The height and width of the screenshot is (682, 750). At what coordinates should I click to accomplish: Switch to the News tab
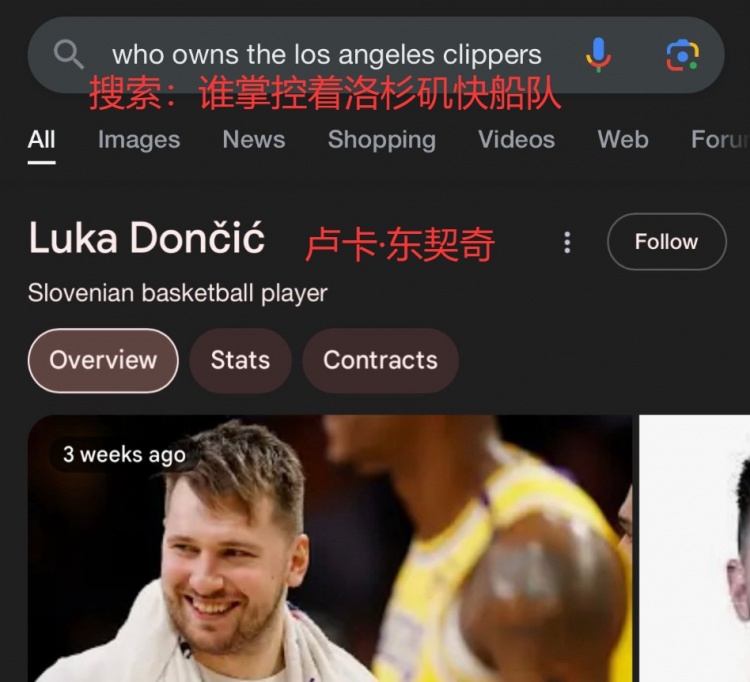[x=254, y=140]
